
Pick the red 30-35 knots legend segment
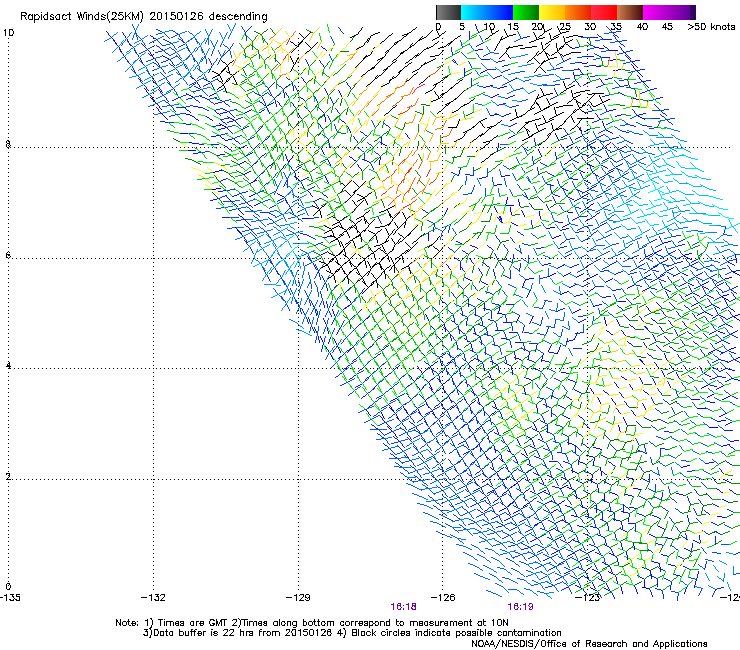[x=604, y=12]
